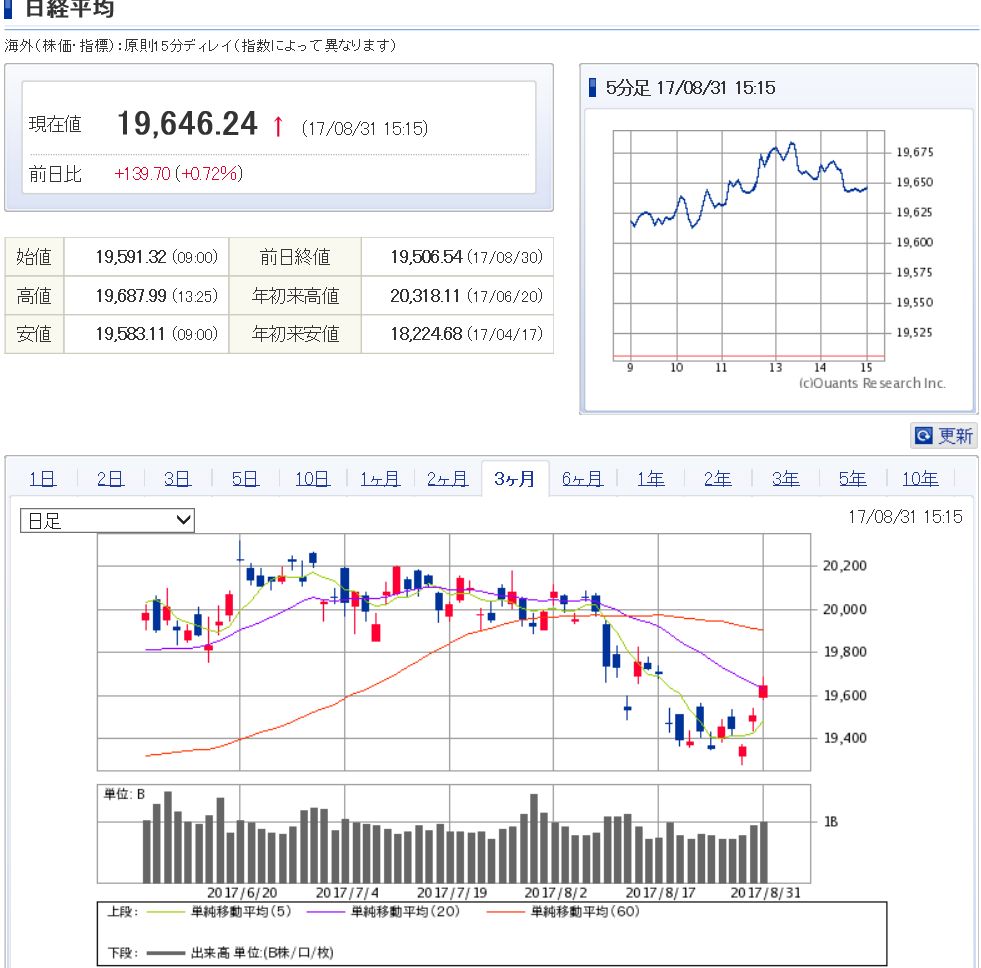Click the last volume bar at 2017/8/31
981x968 pixels.
pos(764,852)
